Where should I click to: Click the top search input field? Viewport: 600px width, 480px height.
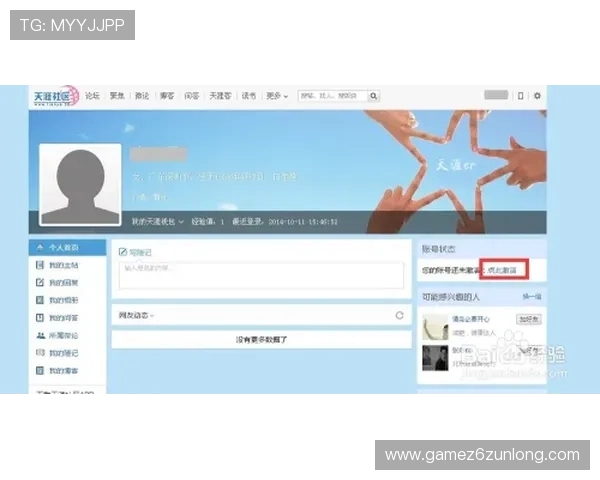click(x=333, y=96)
